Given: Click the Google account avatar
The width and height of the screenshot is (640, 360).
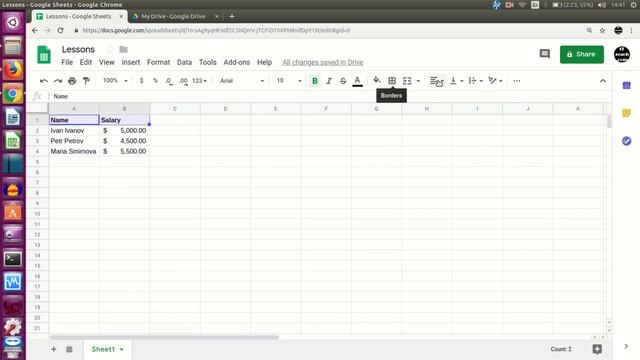Looking at the screenshot, I should point(622,54).
